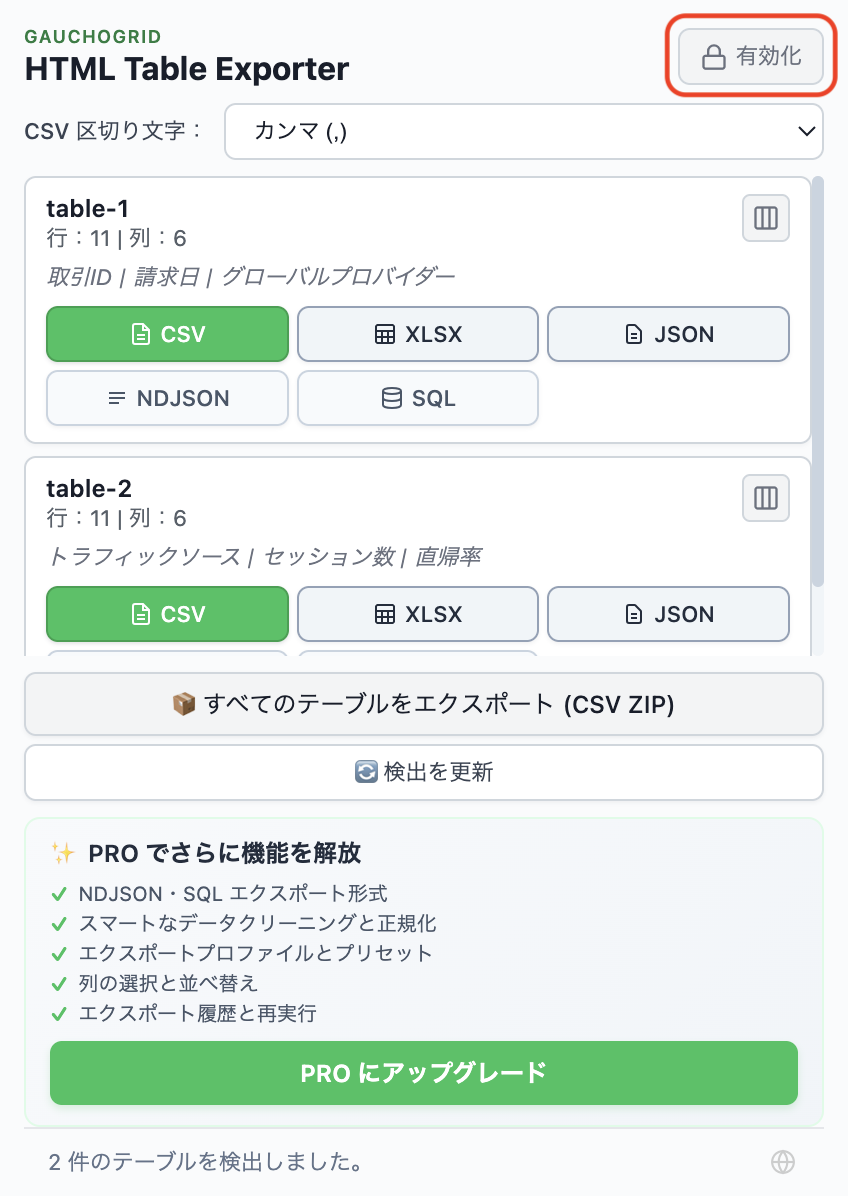Enable the extension via 有効化 toggle
Image resolution: width=848 pixels, height=1196 pixels.
752,57
